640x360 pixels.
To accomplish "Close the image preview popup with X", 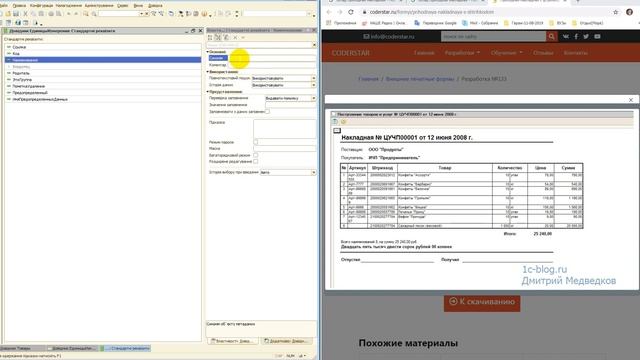I will click(x=631, y=100).
